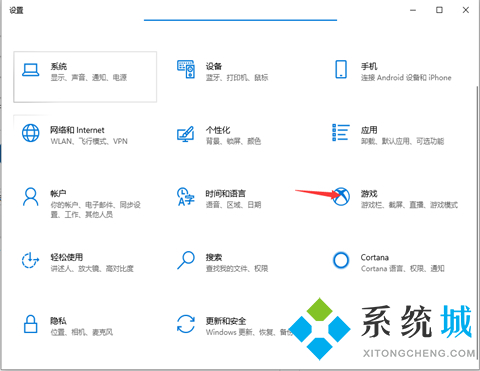Viewport: 480px width, 371px height.
Task: Click the 蓝牙、打印机、鼠标 description
Action: coord(237,78)
